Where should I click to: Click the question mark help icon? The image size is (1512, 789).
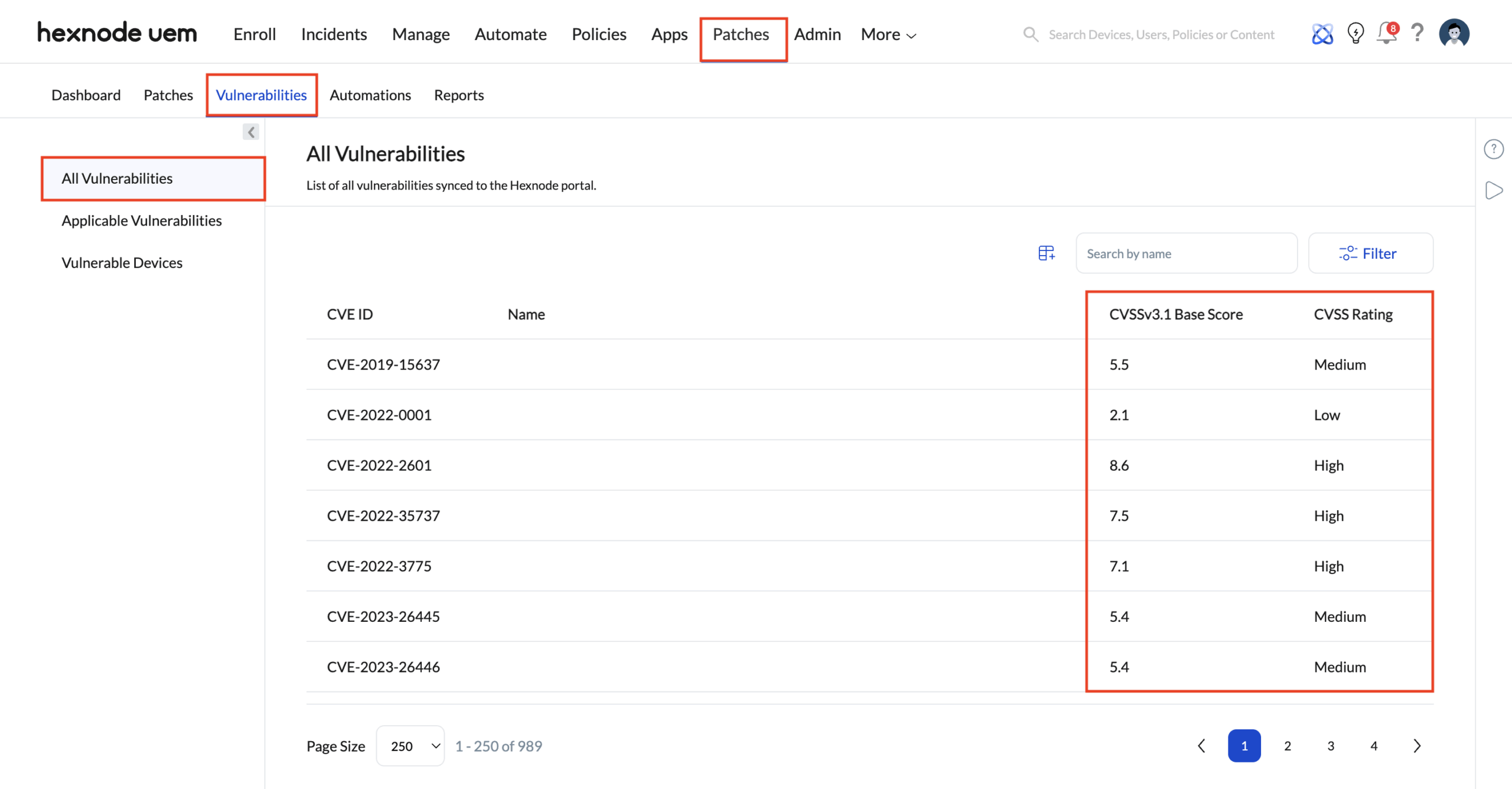point(1417,33)
